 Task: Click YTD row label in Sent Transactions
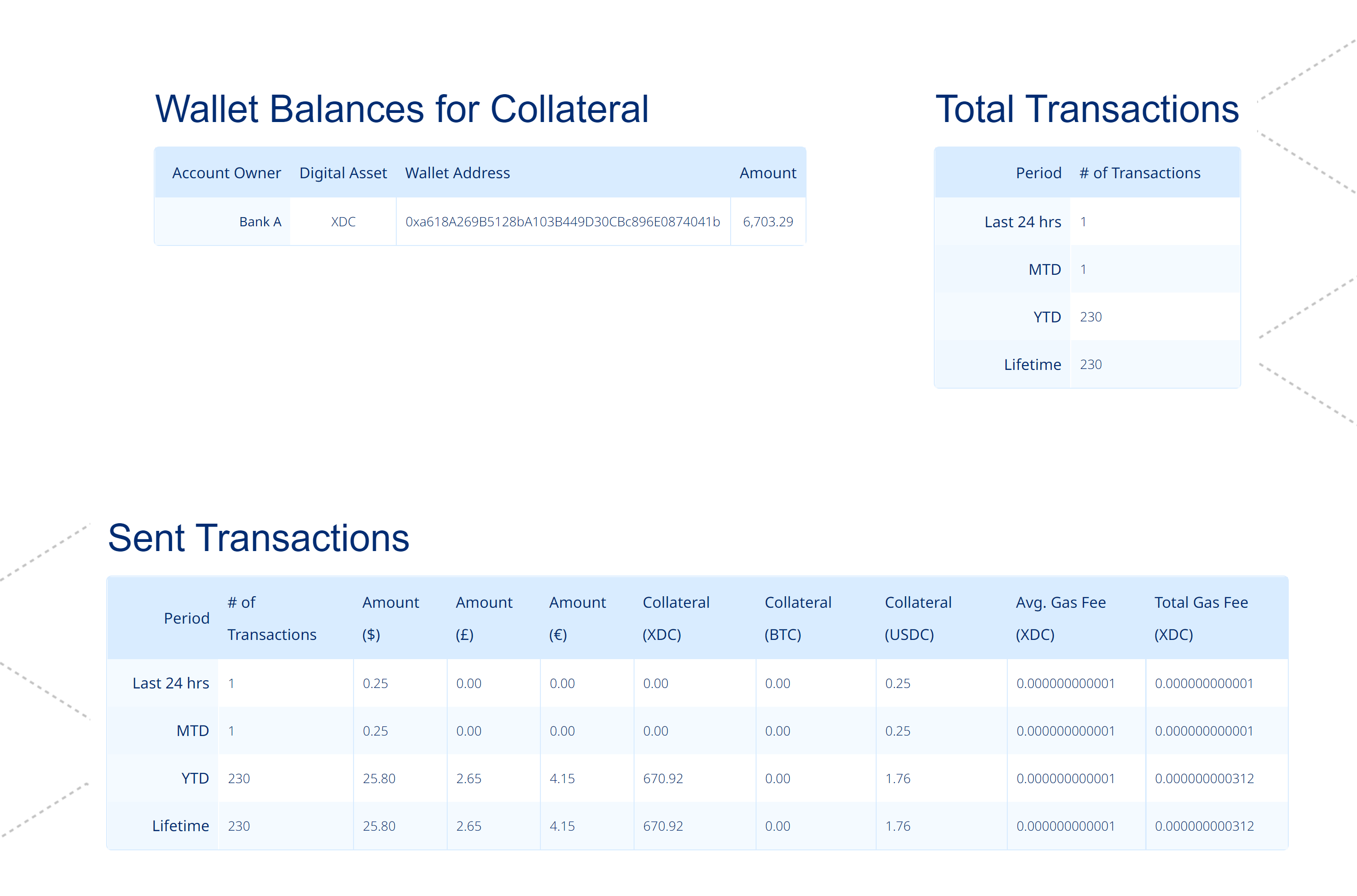click(x=196, y=778)
